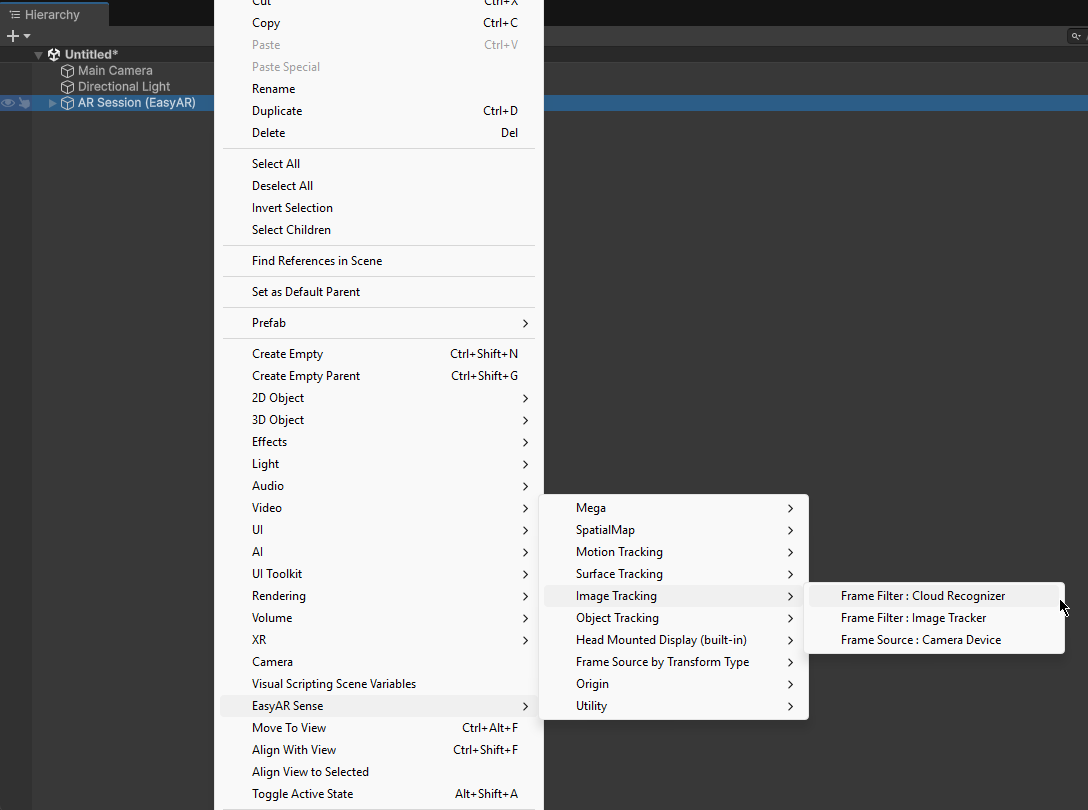Choose Frame Source : Camera Device
Screen dimensions: 1088x810
pos(920,640)
